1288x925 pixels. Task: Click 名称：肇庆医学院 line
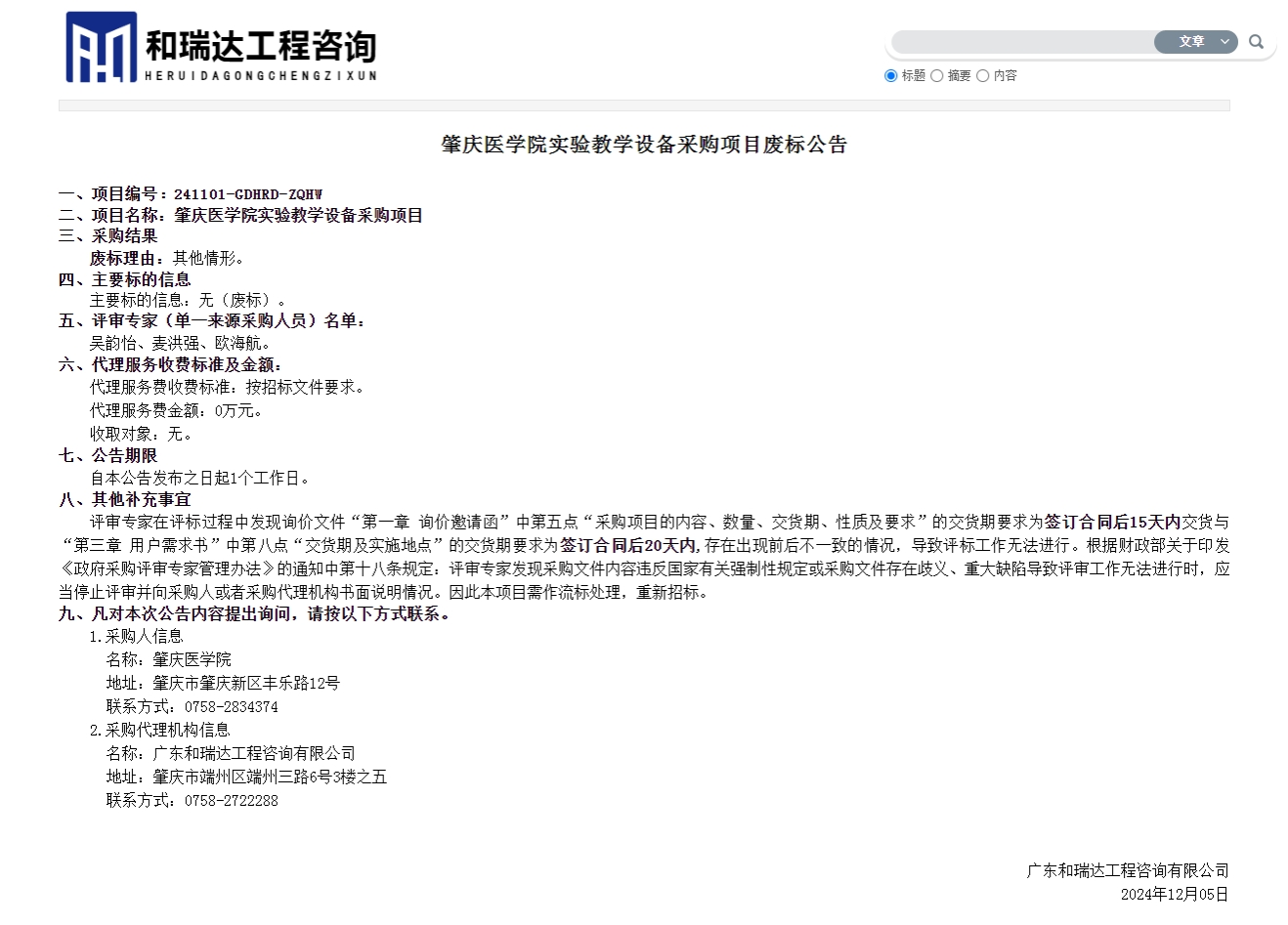coord(168,659)
